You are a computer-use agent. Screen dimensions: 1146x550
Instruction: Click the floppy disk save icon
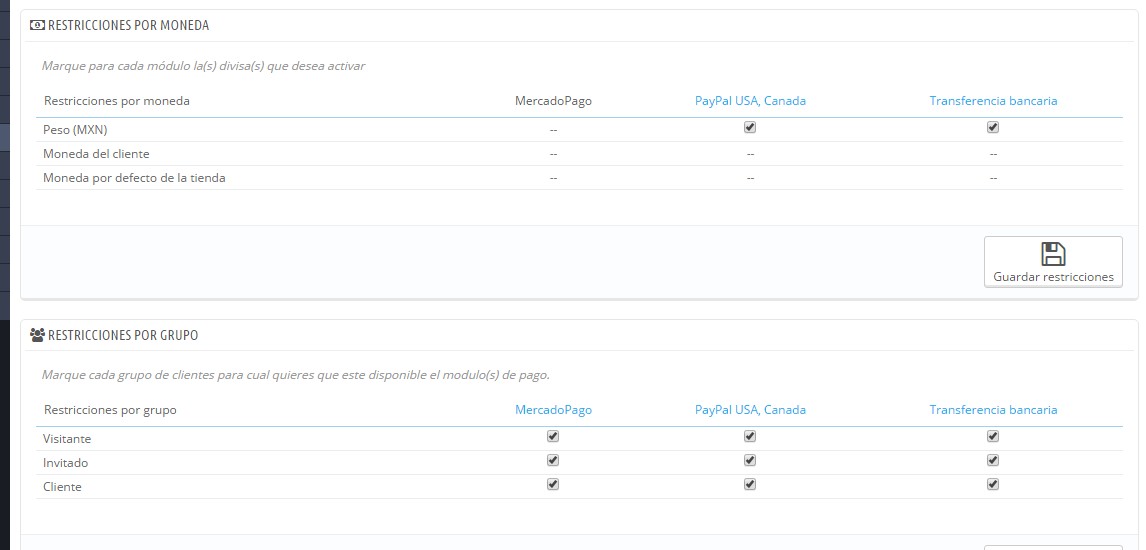1052,254
